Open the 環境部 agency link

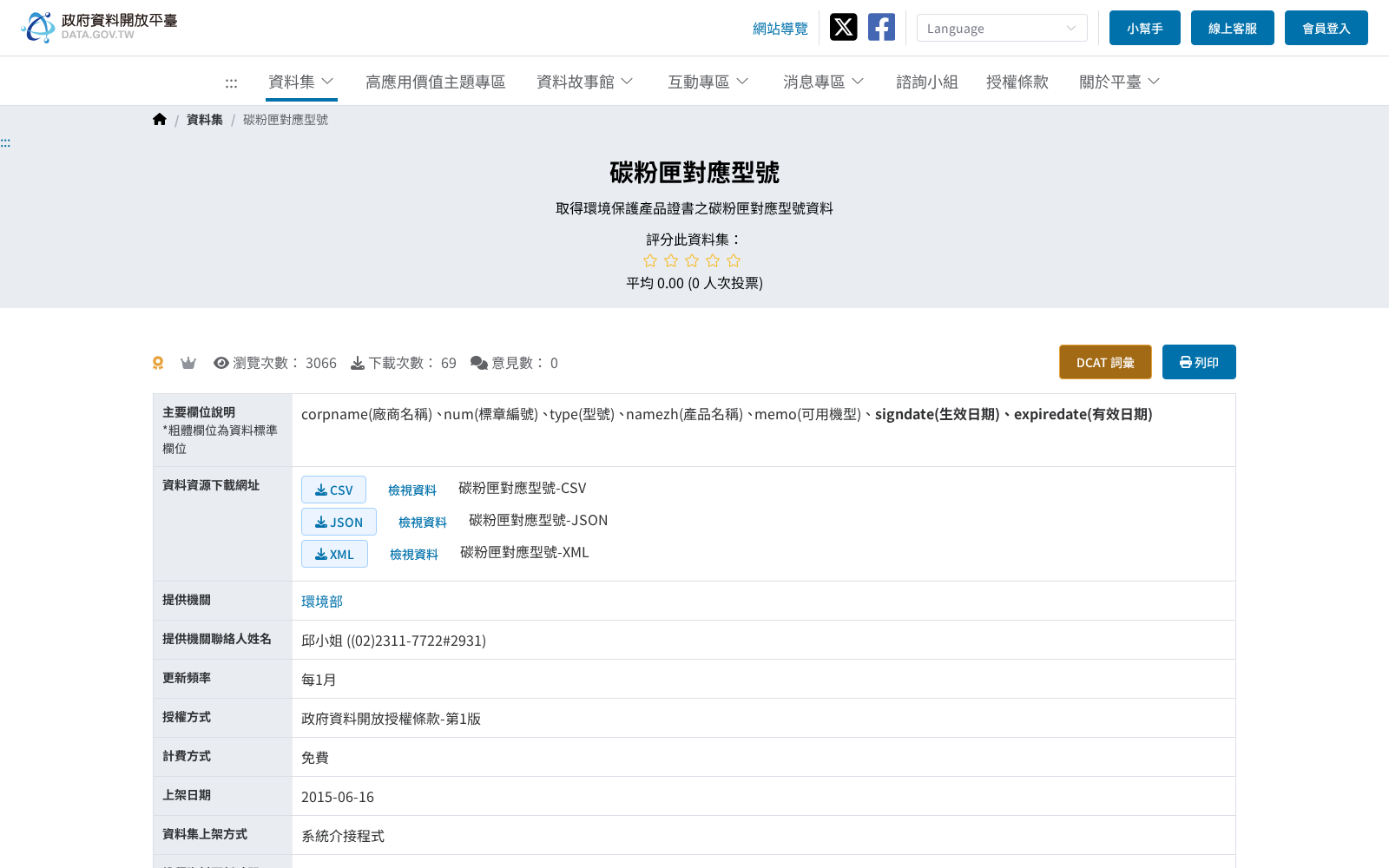coord(322,602)
